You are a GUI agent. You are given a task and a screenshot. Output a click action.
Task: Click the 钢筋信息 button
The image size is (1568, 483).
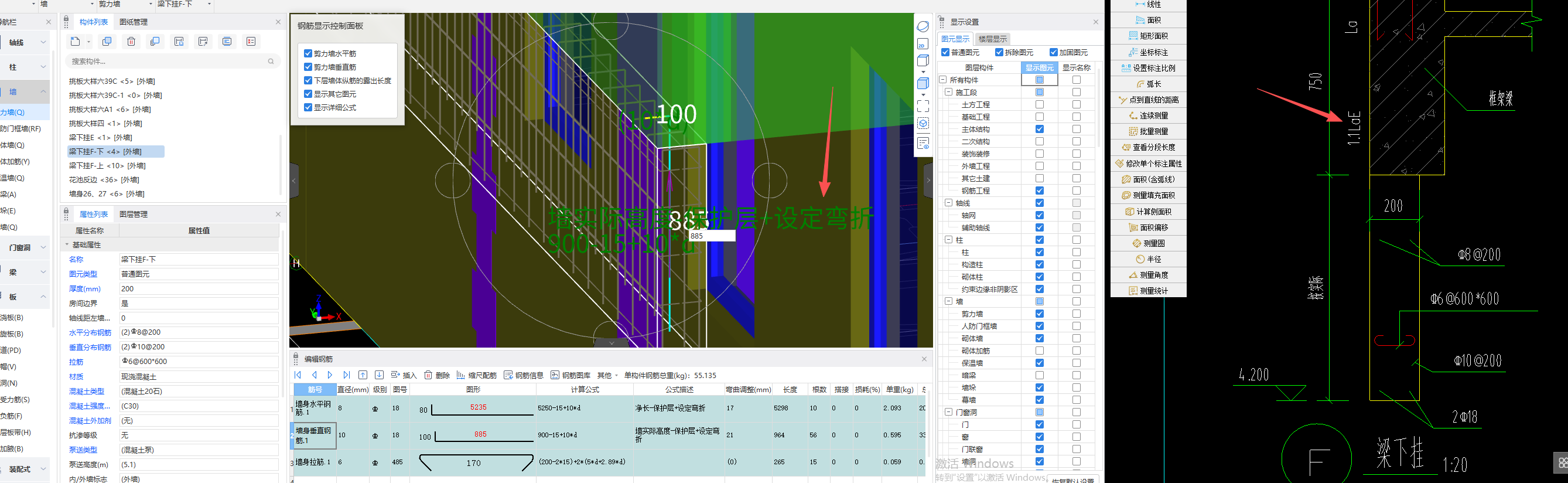pos(524,375)
